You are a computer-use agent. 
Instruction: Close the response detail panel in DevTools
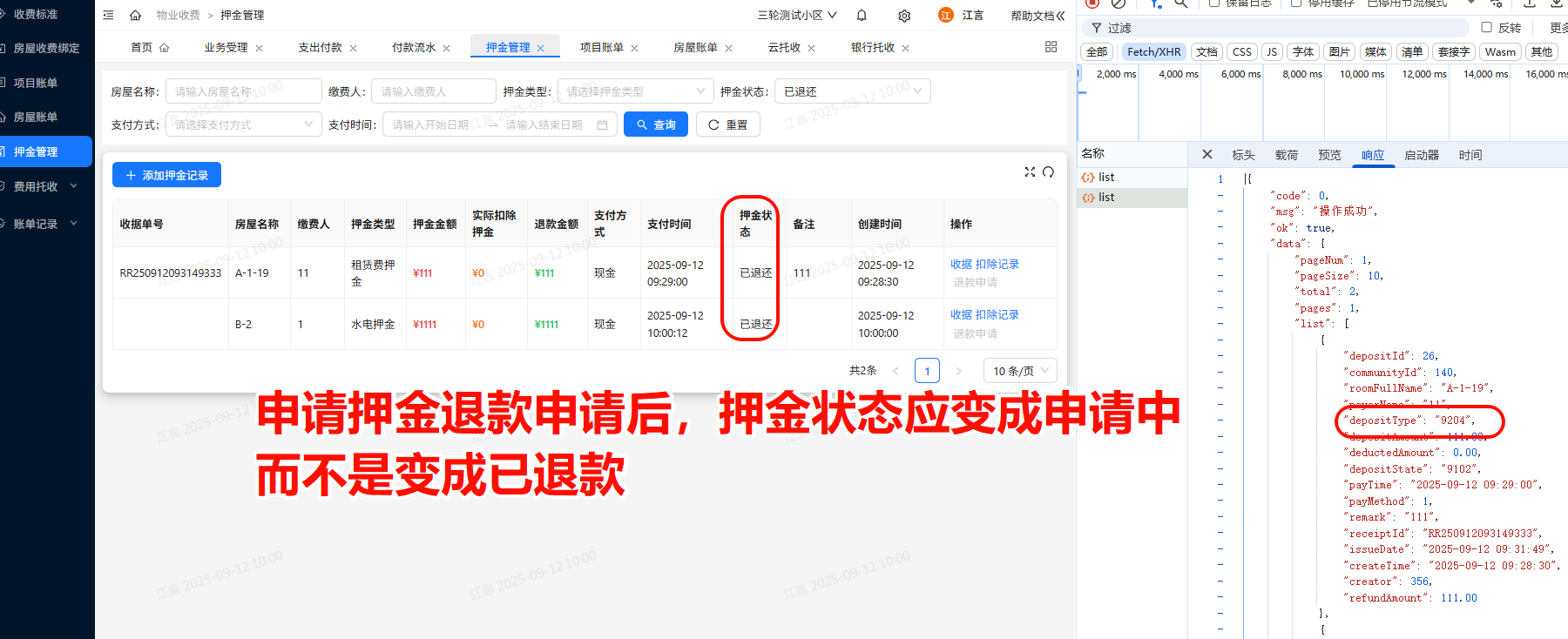(1206, 154)
